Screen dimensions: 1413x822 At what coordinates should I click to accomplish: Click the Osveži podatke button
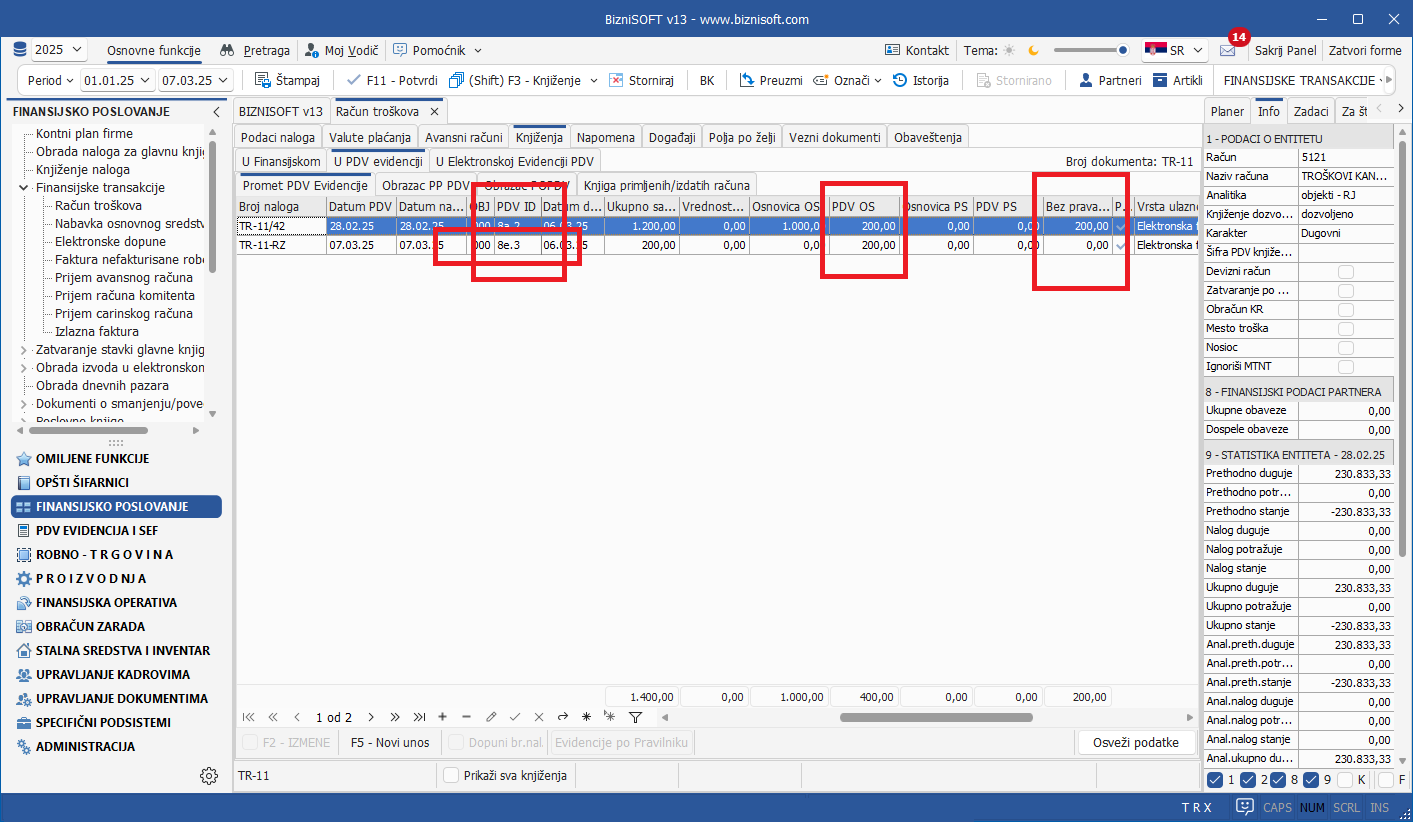click(1137, 742)
